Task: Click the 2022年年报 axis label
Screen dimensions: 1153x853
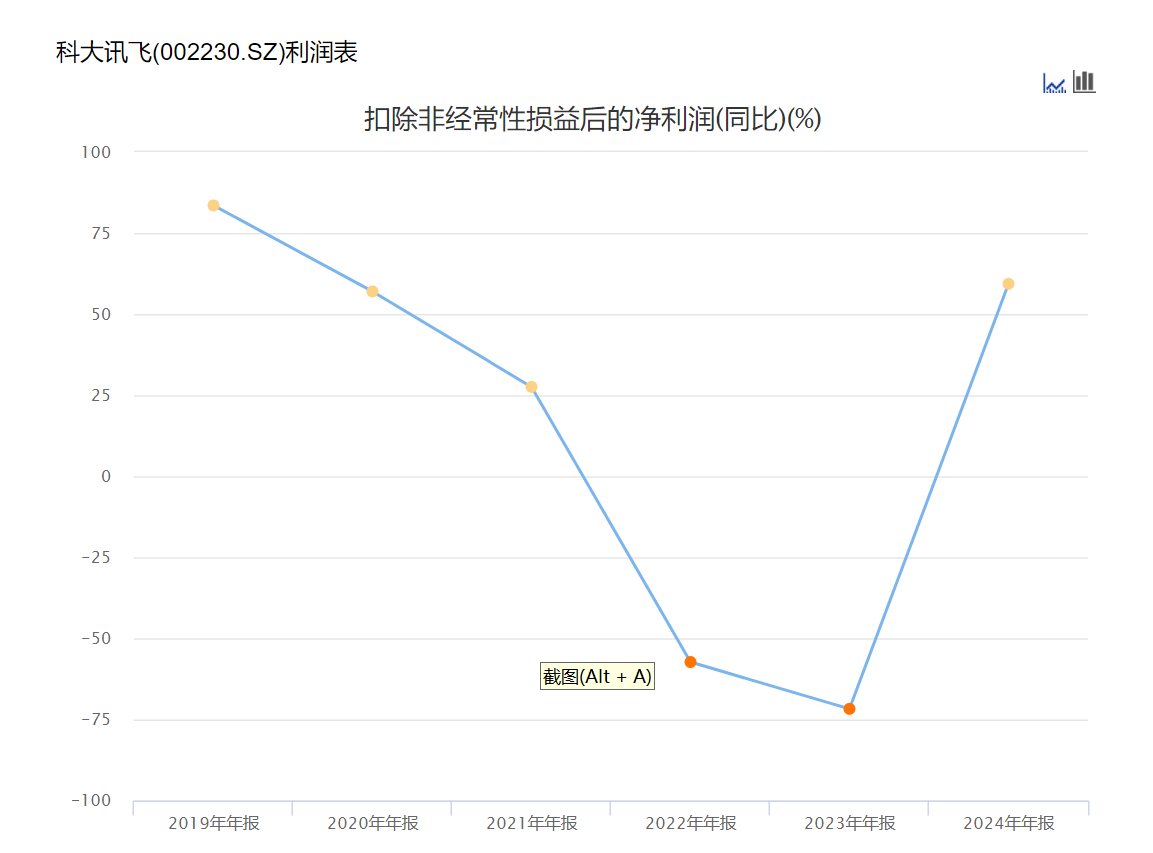Action: coord(690,823)
